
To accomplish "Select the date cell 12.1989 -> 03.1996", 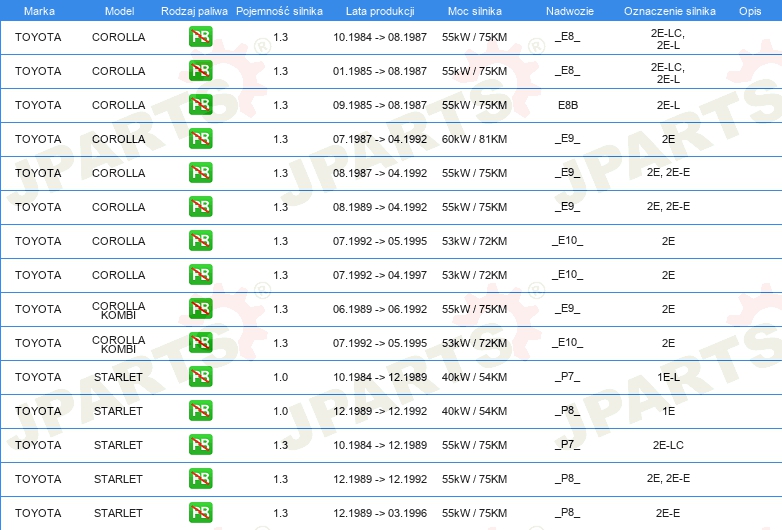I will (380, 513).
